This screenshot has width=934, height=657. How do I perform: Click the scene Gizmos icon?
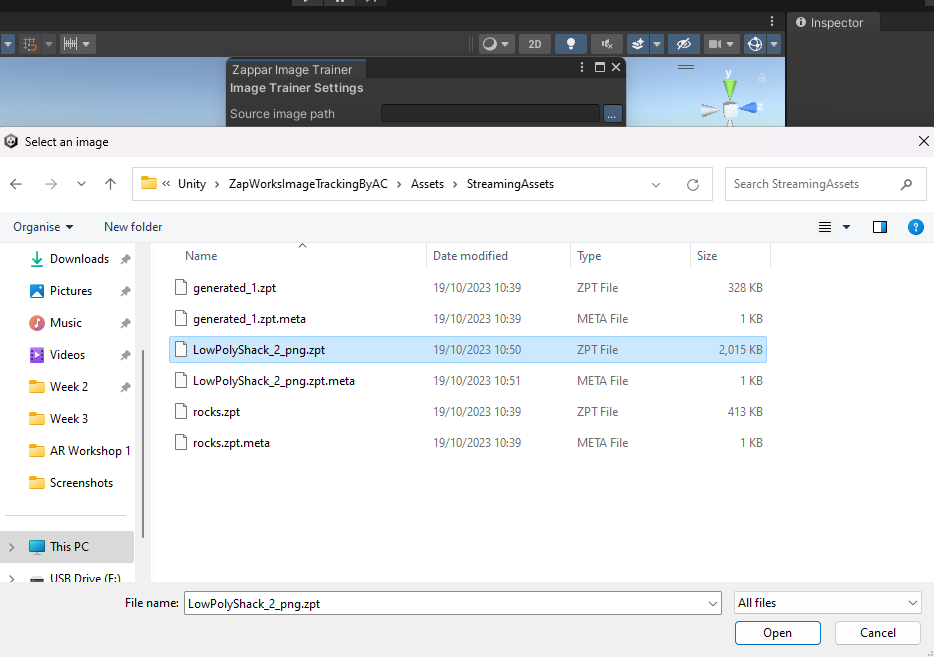click(755, 44)
